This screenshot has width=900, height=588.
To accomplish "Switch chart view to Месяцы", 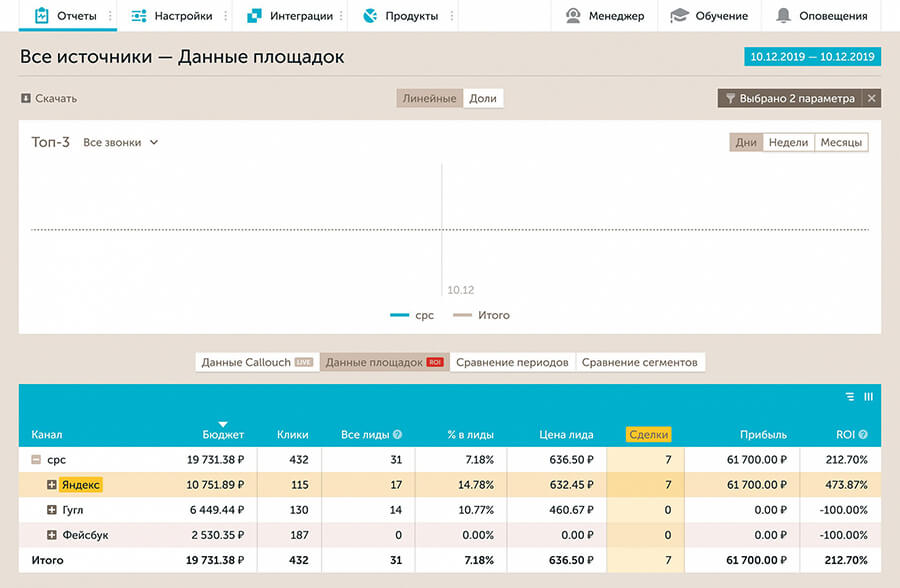I will point(842,142).
